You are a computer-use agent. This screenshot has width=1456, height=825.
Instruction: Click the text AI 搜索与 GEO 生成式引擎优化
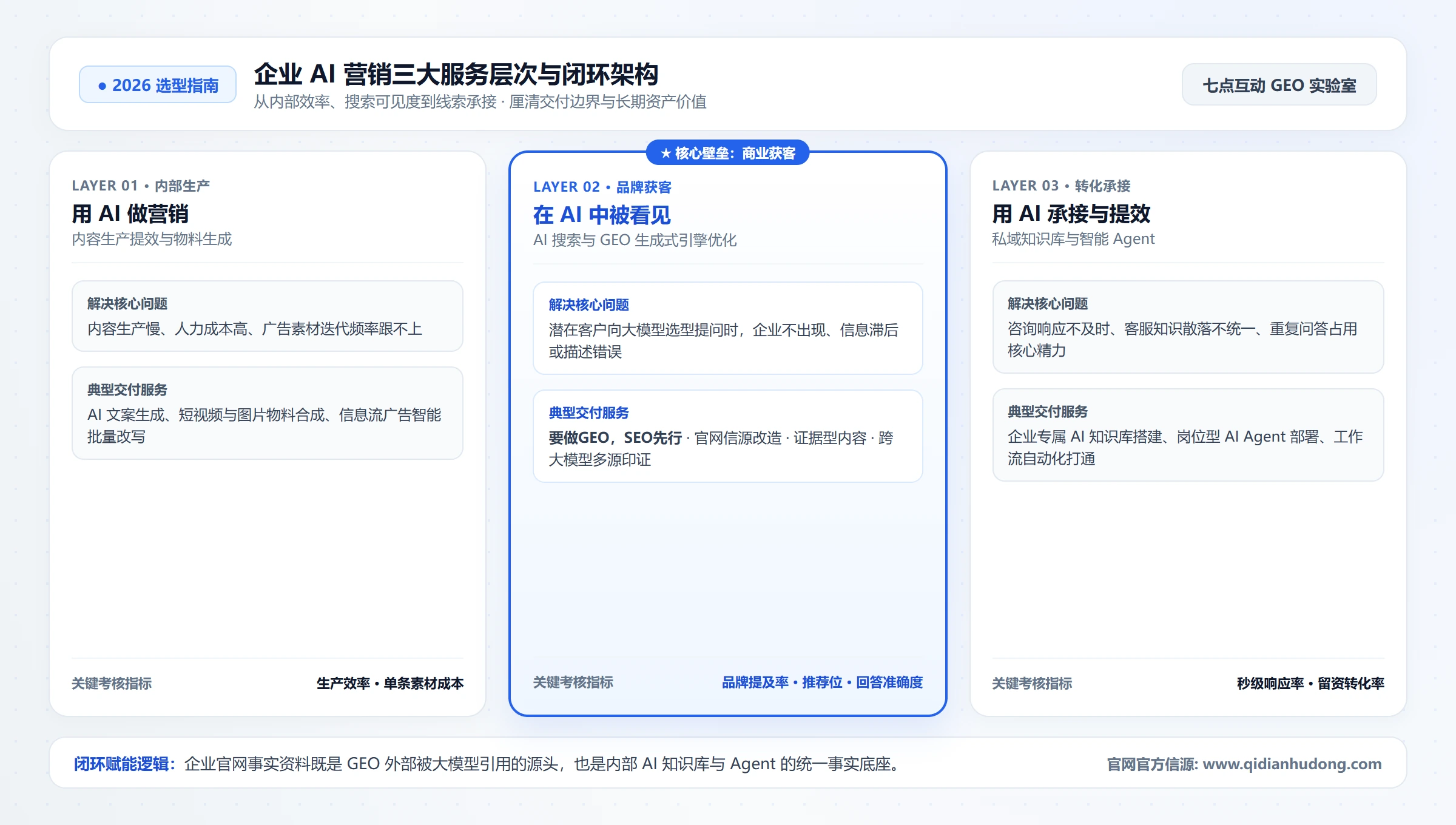(x=635, y=240)
